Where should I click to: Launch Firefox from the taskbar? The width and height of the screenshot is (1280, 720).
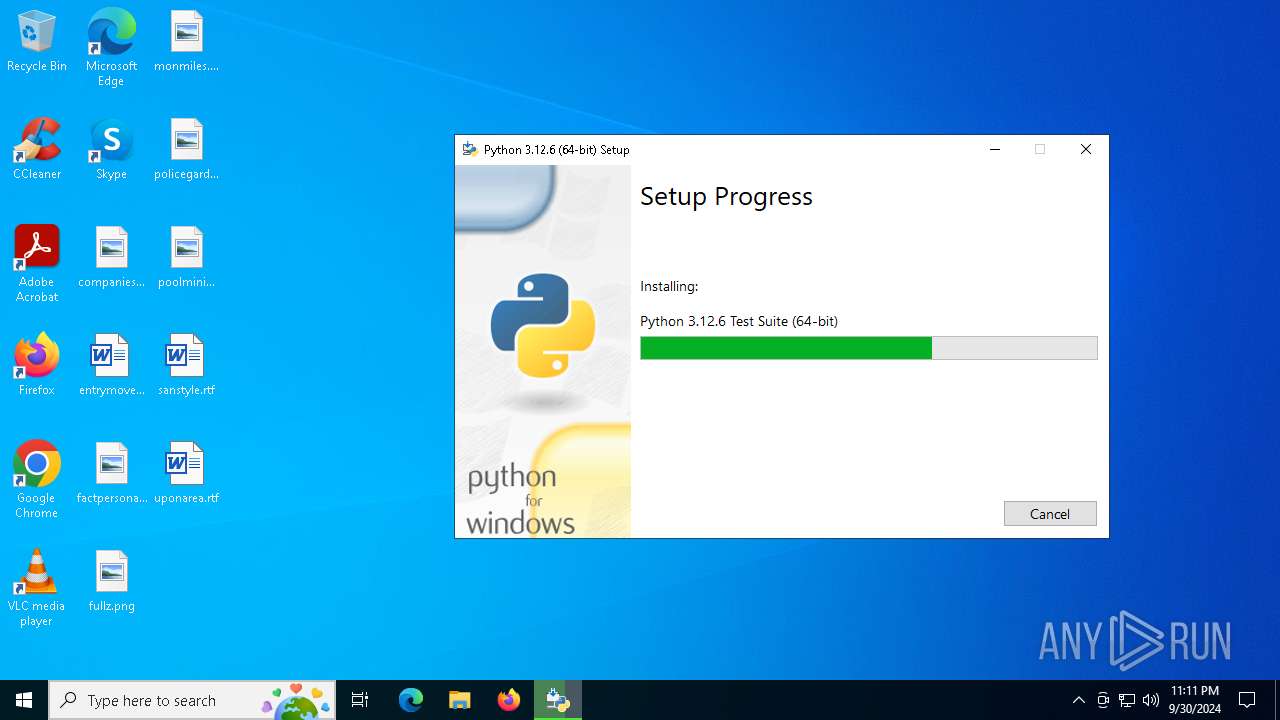point(509,700)
